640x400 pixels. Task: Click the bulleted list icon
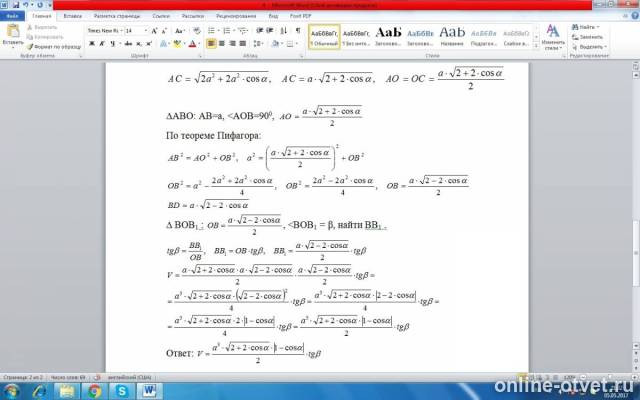point(211,31)
